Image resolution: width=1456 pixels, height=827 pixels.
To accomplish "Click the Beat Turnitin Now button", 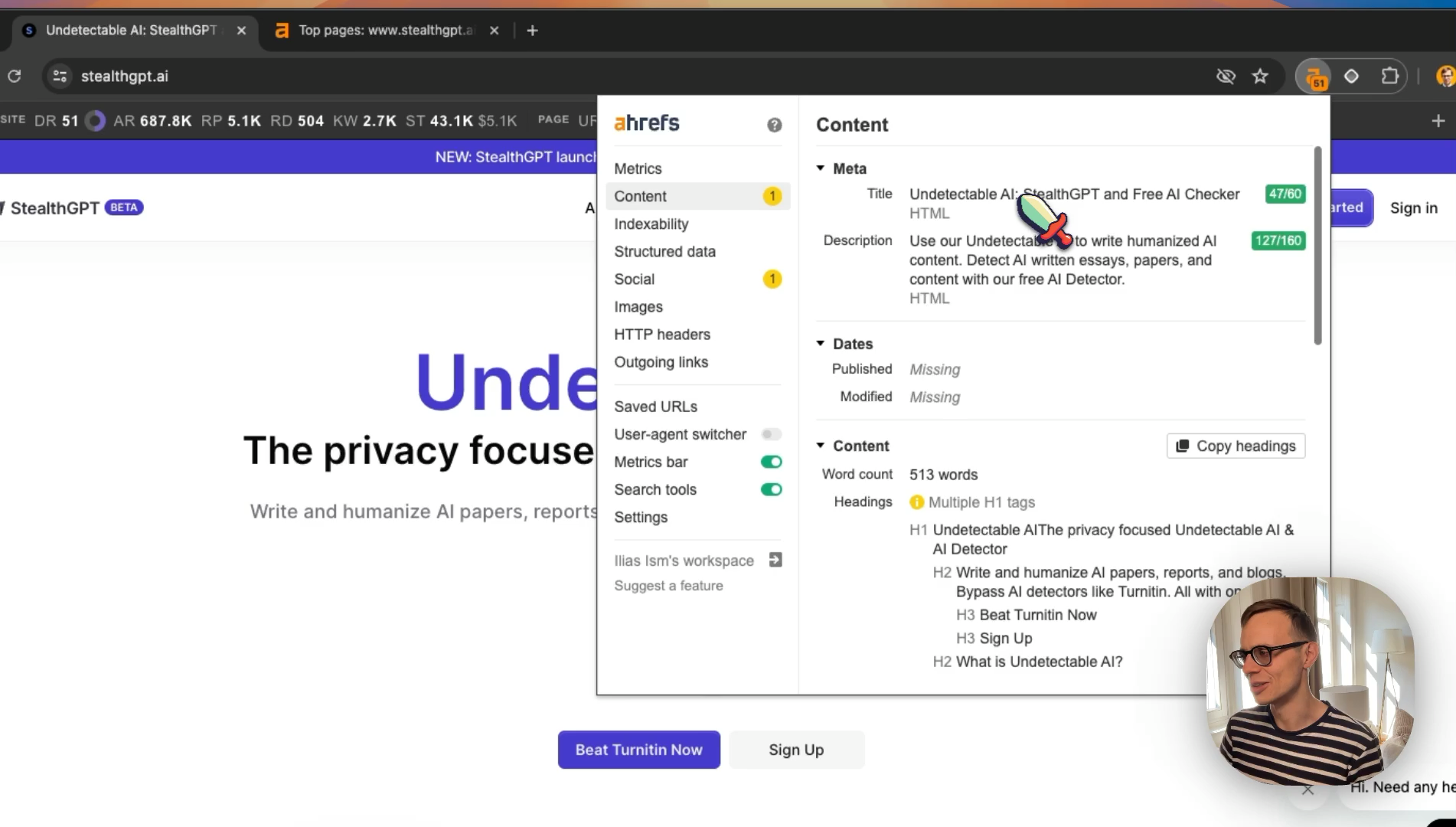I will point(638,750).
